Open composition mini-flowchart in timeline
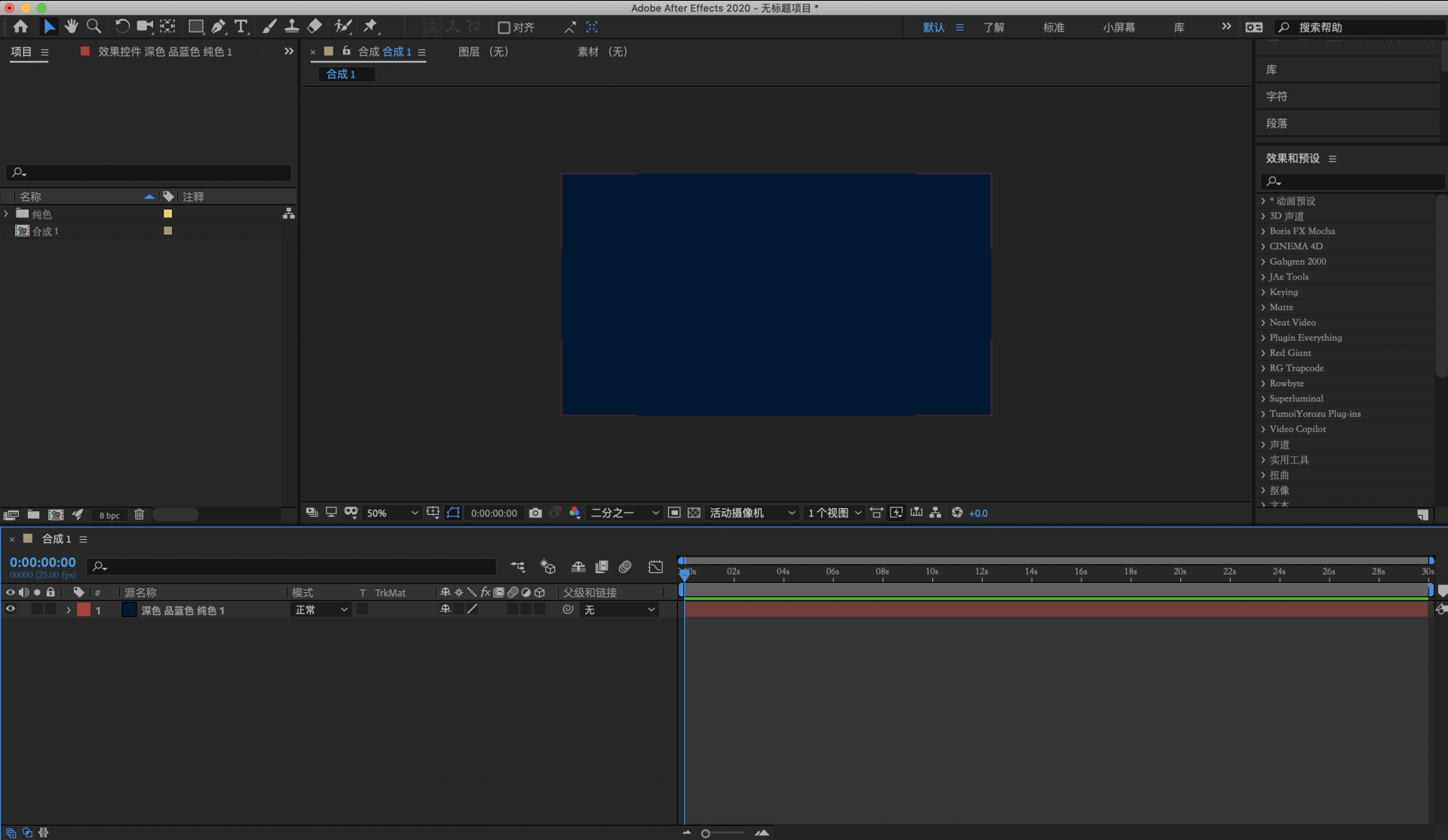The height and width of the screenshot is (840, 1448). 518,567
